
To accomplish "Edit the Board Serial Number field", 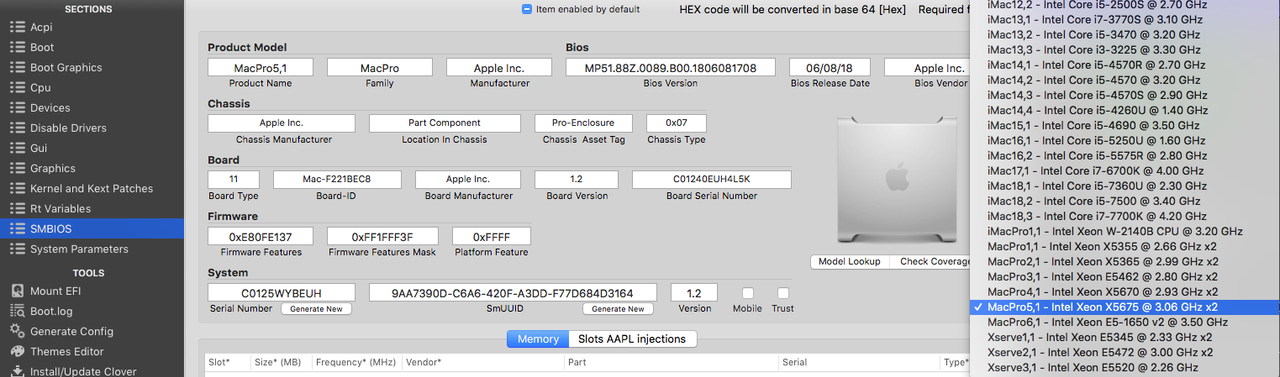I will pyautogui.click(x=712, y=179).
